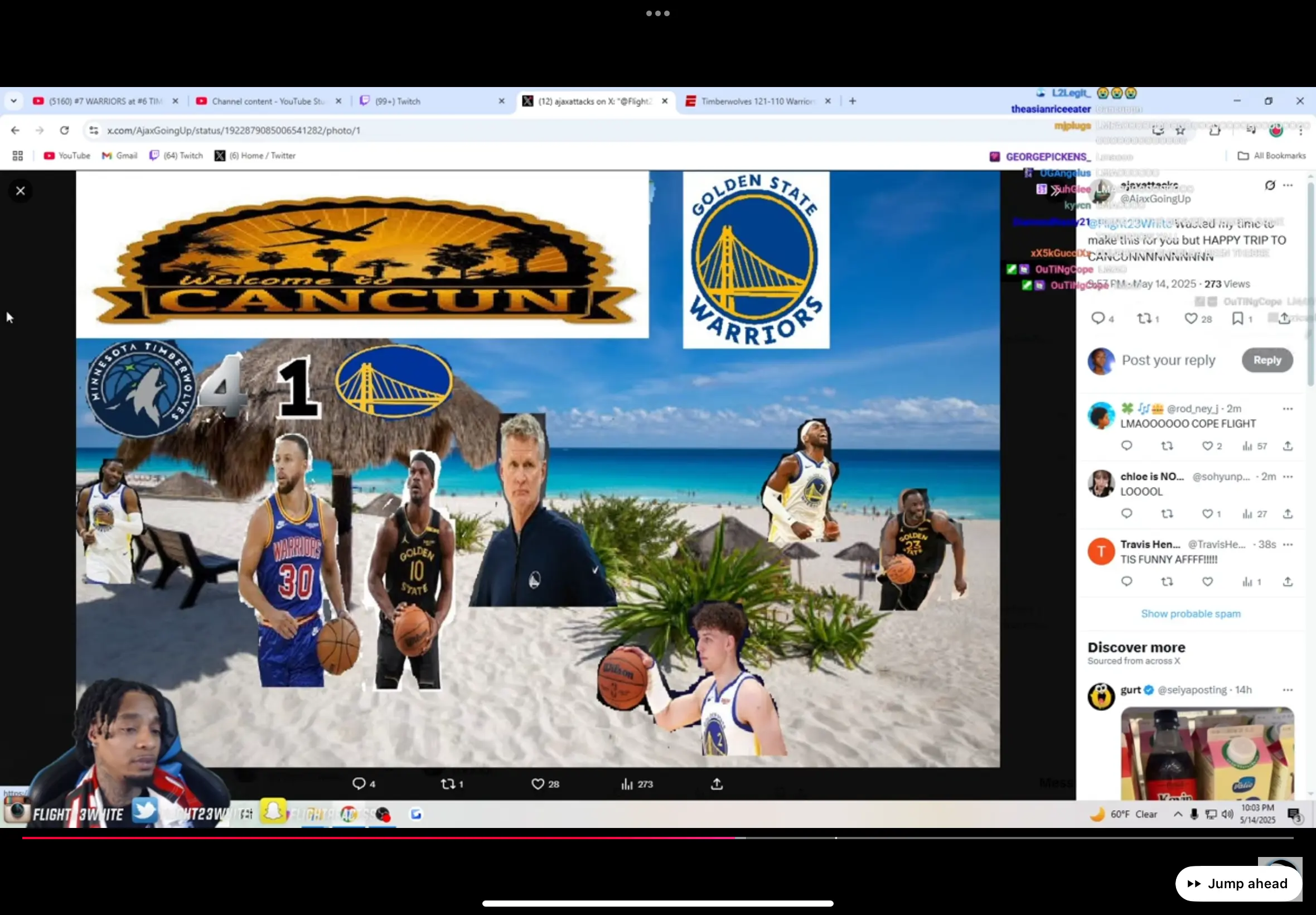The width and height of the screenshot is (1316, 915).
Task: Bookmark this page with star icon
Action: click(1180, 131)
